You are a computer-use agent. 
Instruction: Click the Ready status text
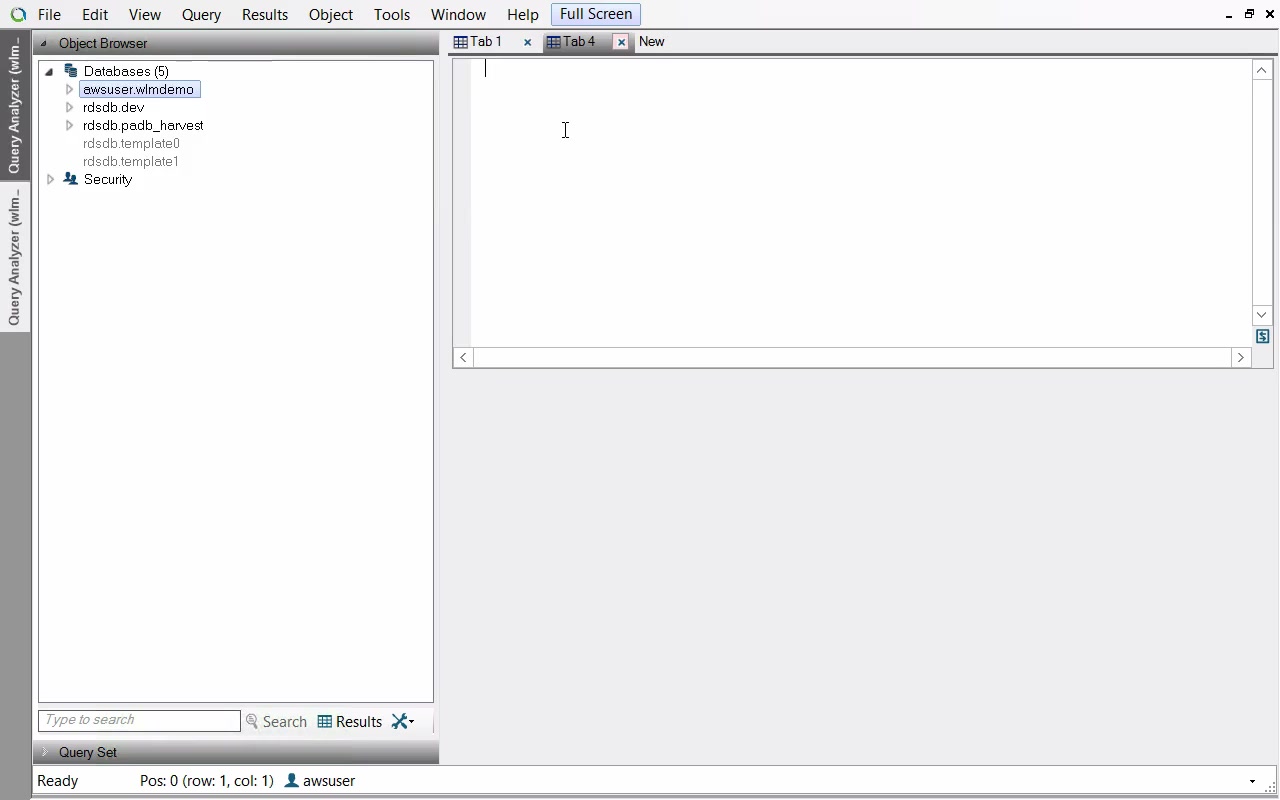(58, 781)
